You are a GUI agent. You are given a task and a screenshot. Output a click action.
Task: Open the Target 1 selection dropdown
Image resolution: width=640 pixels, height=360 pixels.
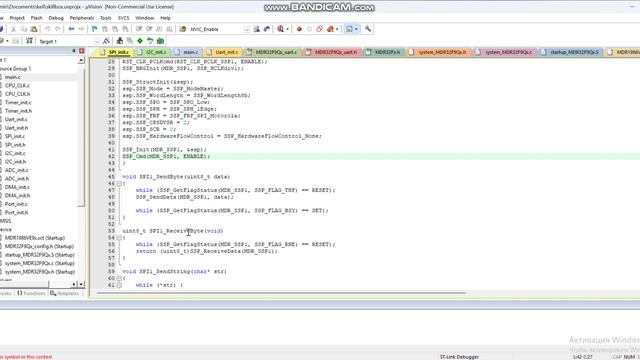(97, 41)
